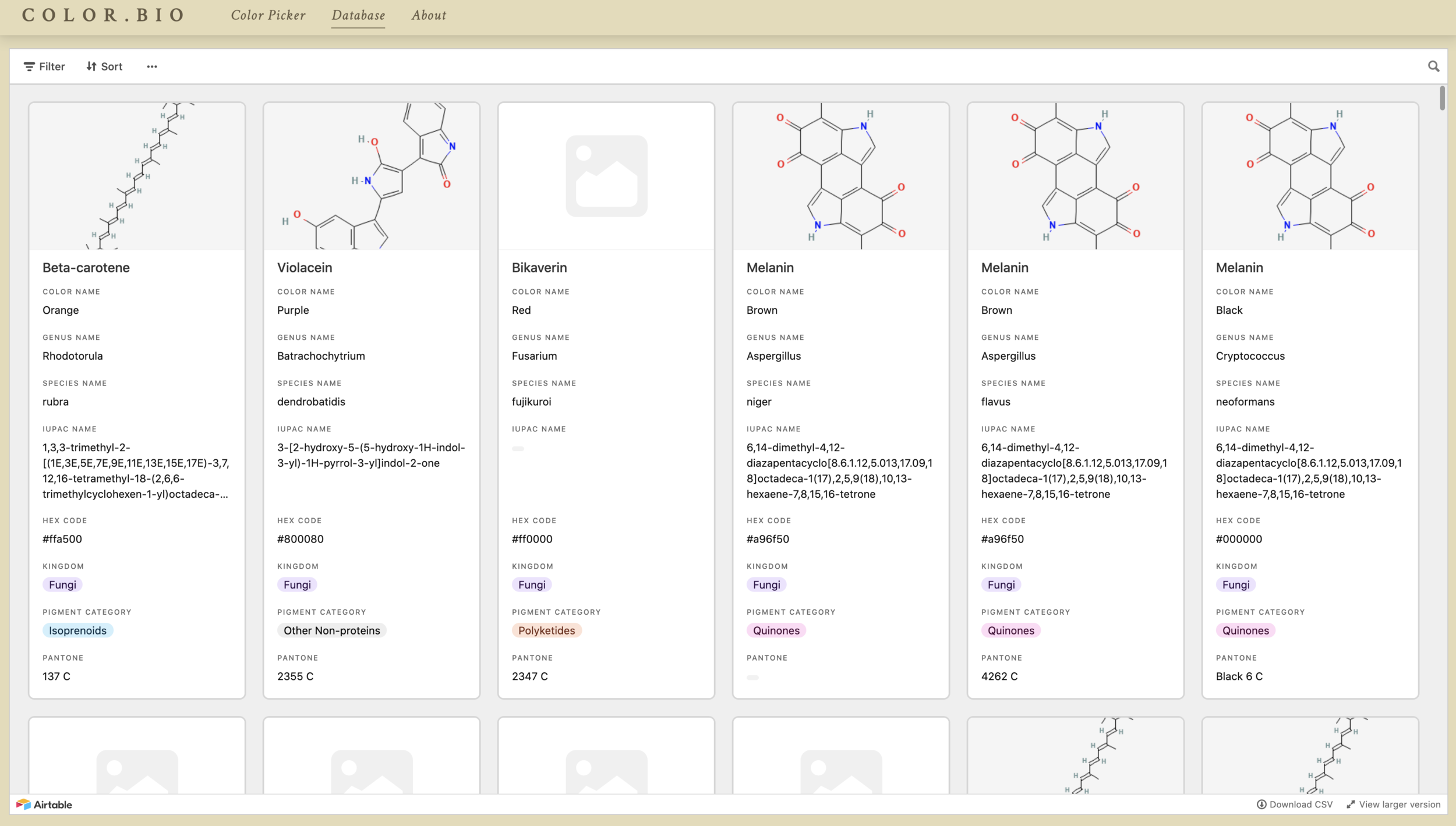Click the Filter icon button
The width and height of the screenshot is (1456, 826).
click(x=44, y=66)
